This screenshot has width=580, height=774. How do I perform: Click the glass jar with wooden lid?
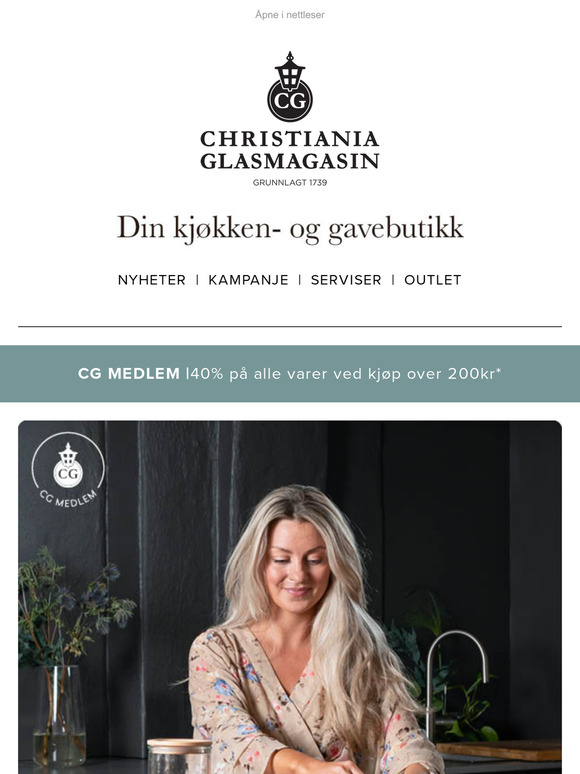point(179,756)
